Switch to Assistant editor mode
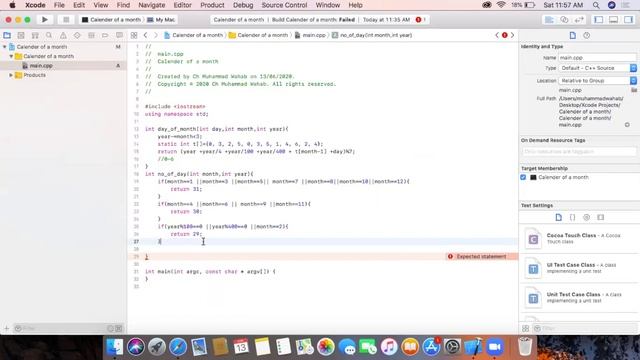The width and height of the screenshot is (640, 360). 564,20
